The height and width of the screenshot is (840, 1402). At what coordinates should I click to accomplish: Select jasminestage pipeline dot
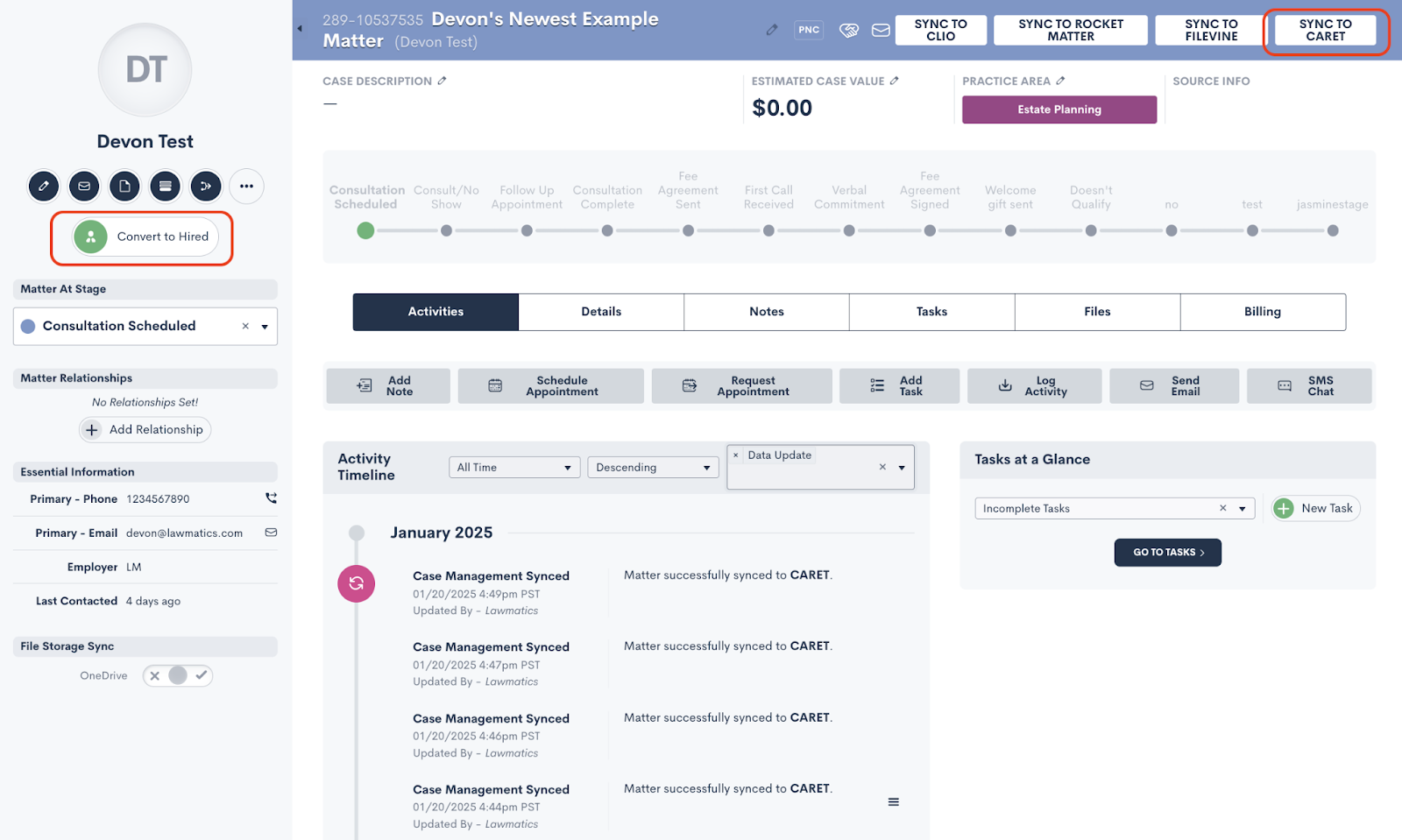[x=1333, y=230]
